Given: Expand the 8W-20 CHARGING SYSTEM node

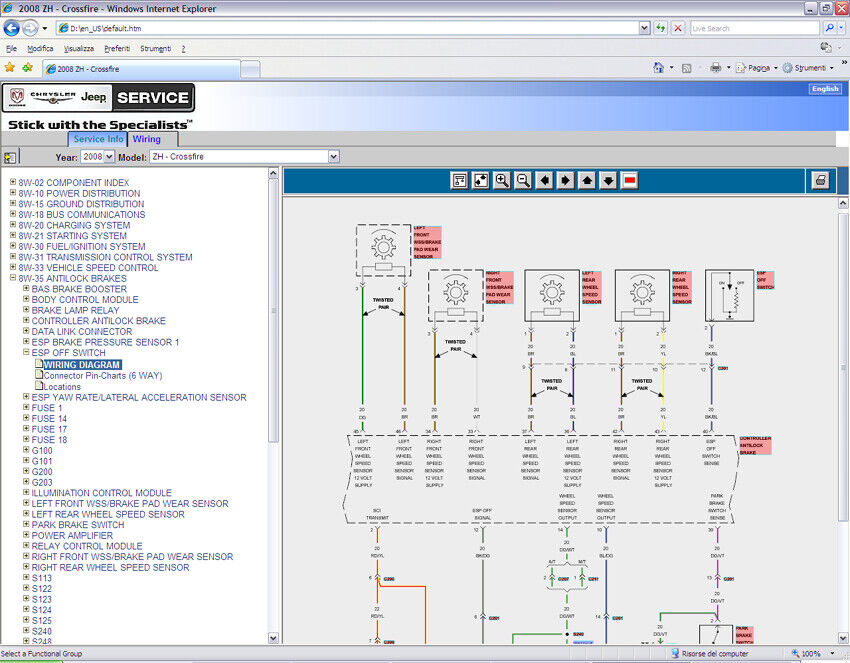Looking at the screenshot, I should click(x=13, y=226).
